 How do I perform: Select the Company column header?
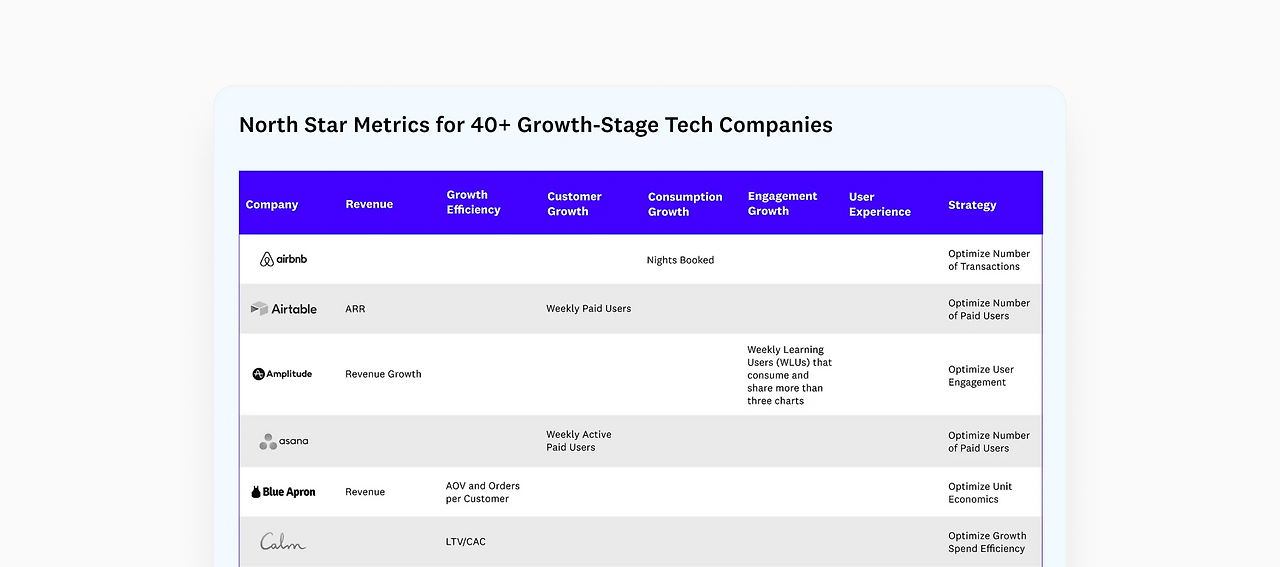[x=272, y=205]
